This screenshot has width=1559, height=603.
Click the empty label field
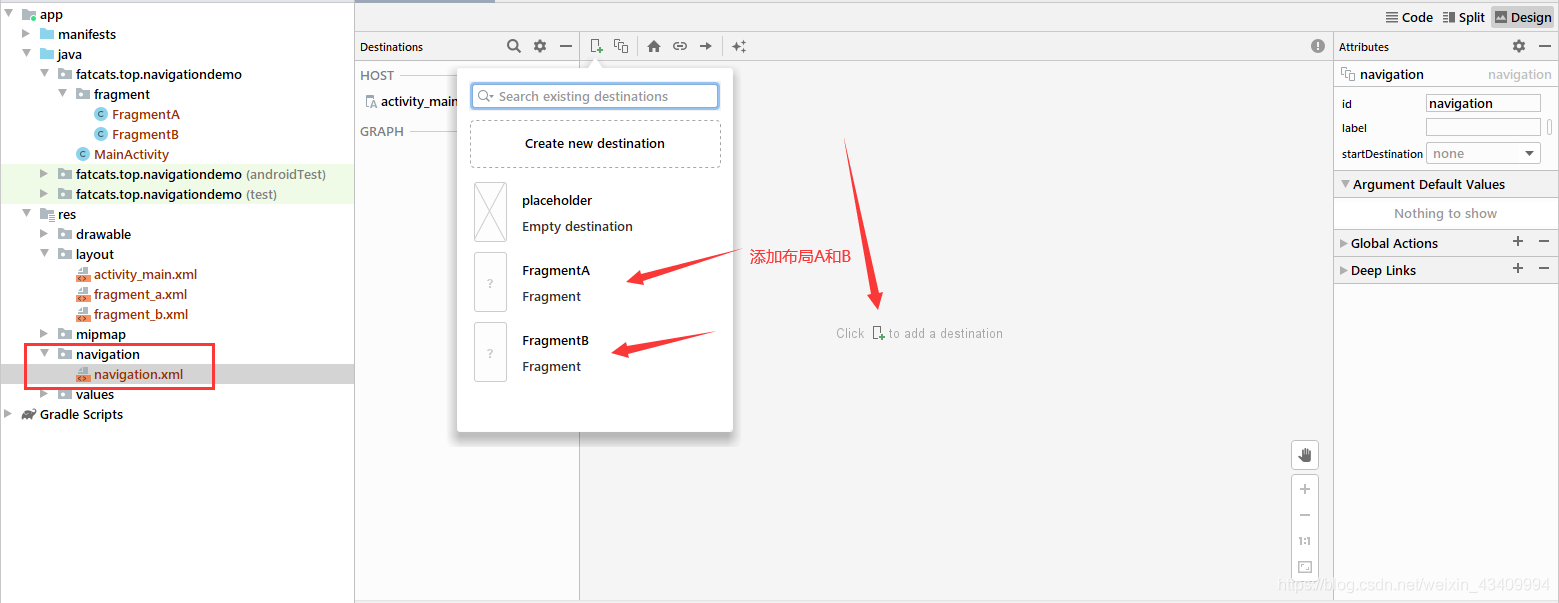(1483, 128)
